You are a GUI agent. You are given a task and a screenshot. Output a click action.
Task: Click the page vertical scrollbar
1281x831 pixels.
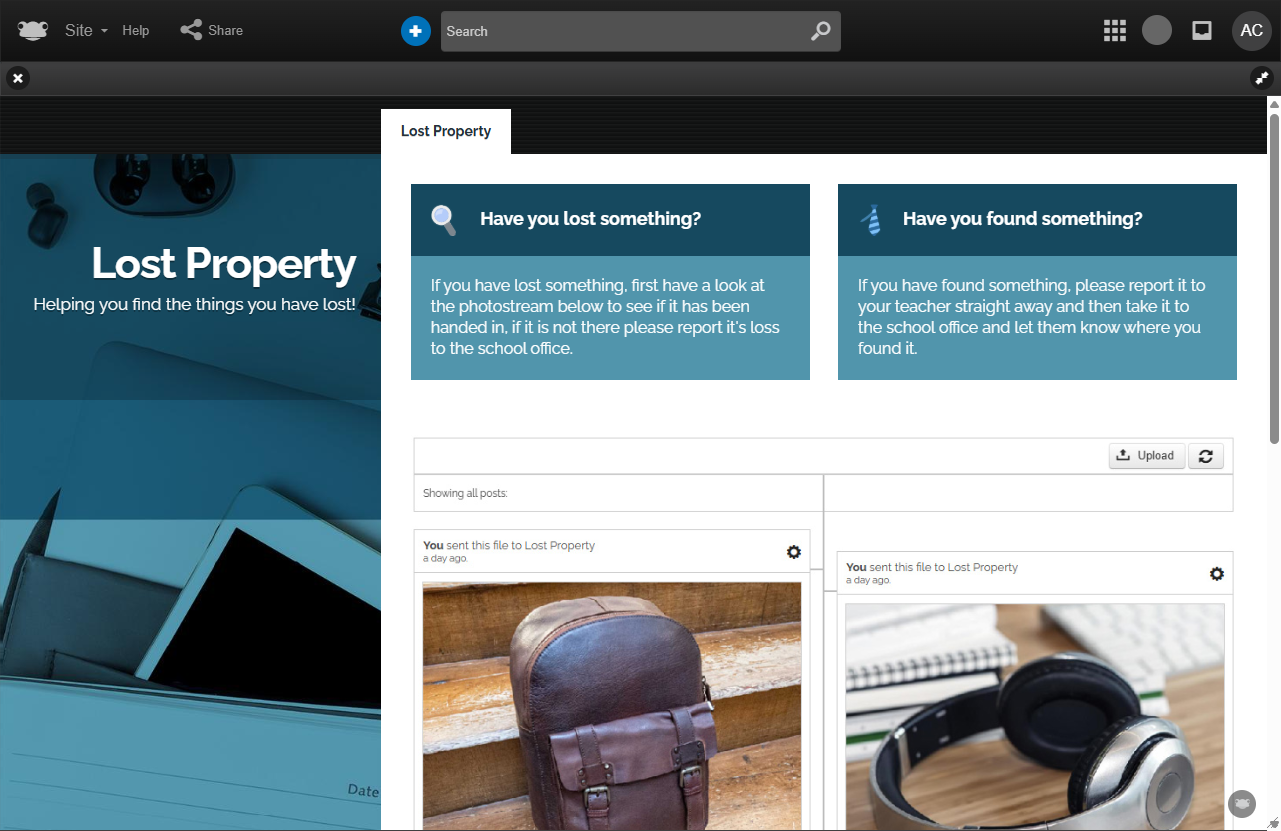pyautogui.click(x=1274, y=270)
